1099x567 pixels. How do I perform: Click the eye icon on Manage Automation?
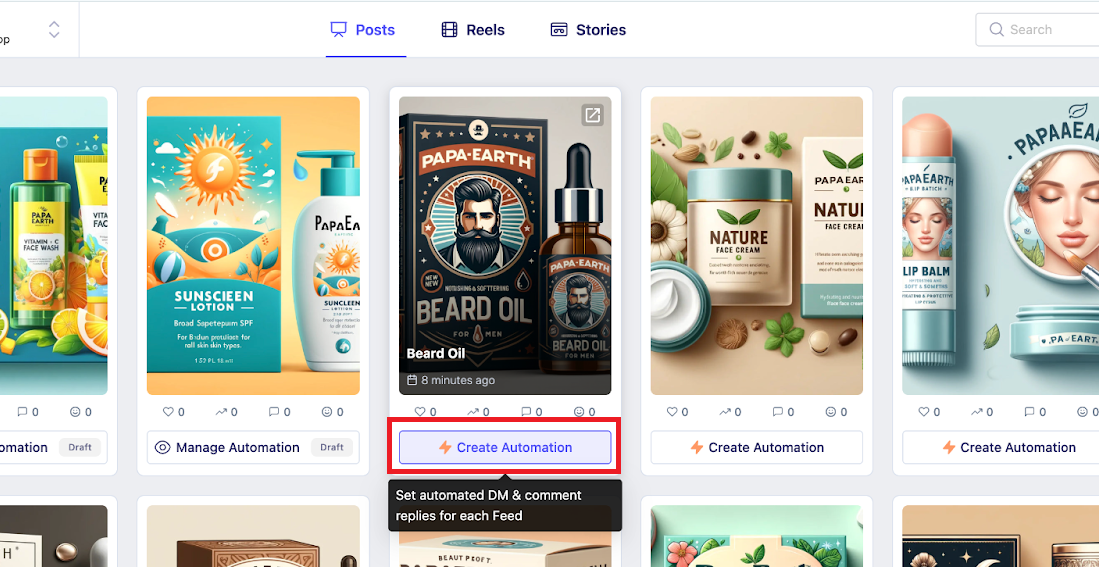163,447
